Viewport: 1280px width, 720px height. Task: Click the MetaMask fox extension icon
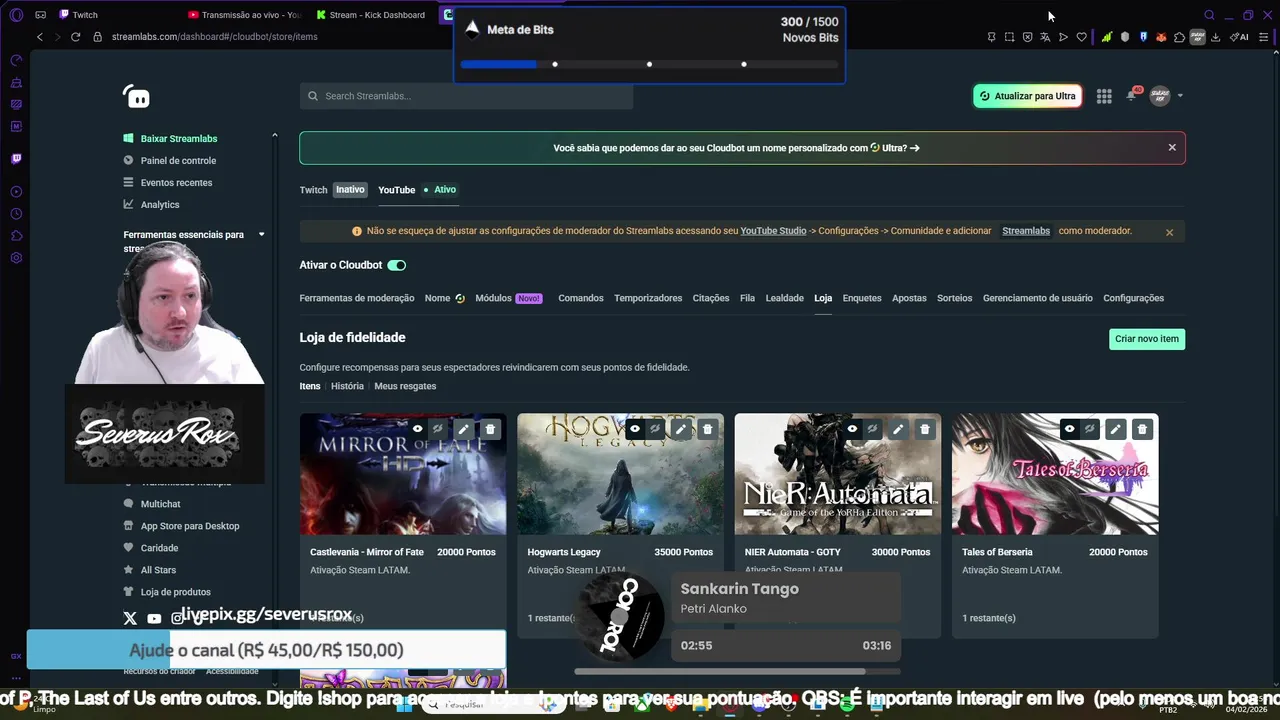click(1161, 37)
